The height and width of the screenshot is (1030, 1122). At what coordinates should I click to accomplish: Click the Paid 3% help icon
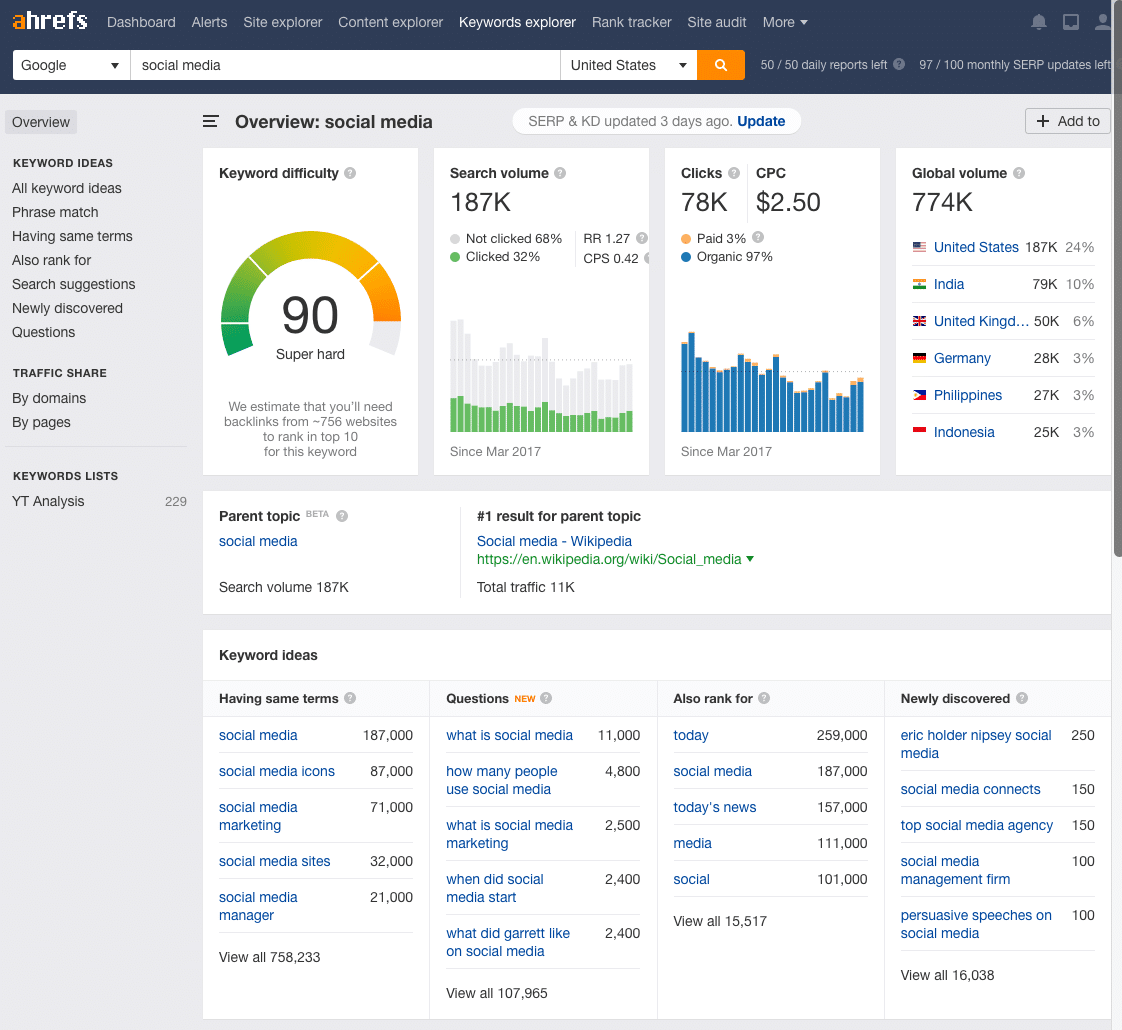tap(758, 238)
